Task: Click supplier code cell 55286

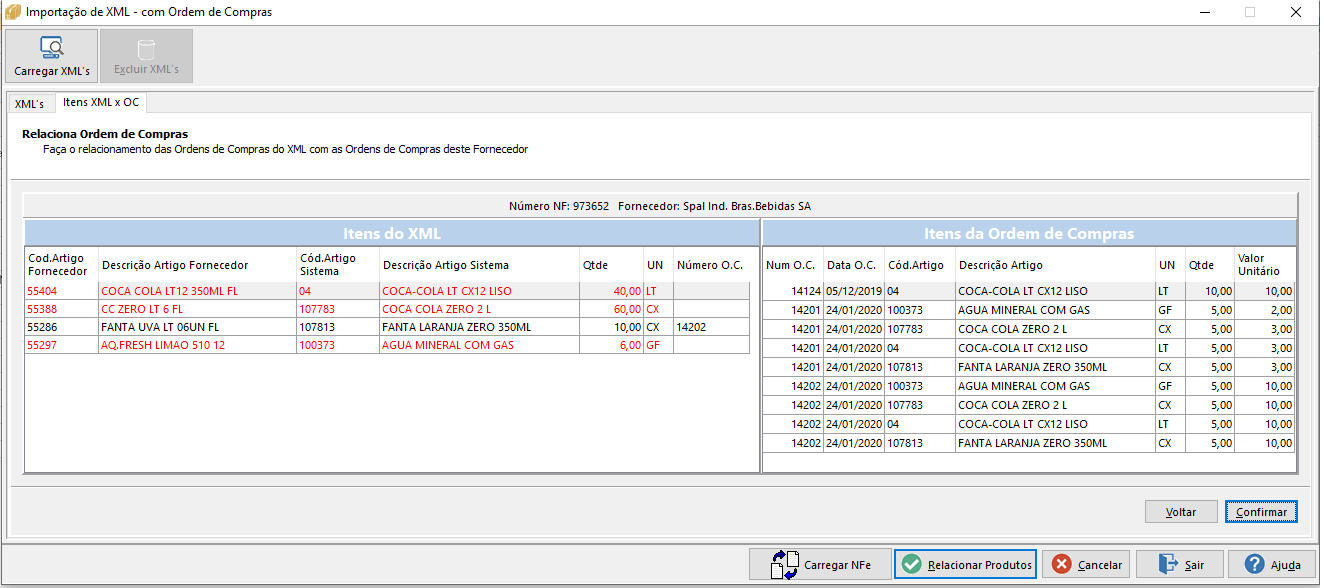Action: click(61, 327)
